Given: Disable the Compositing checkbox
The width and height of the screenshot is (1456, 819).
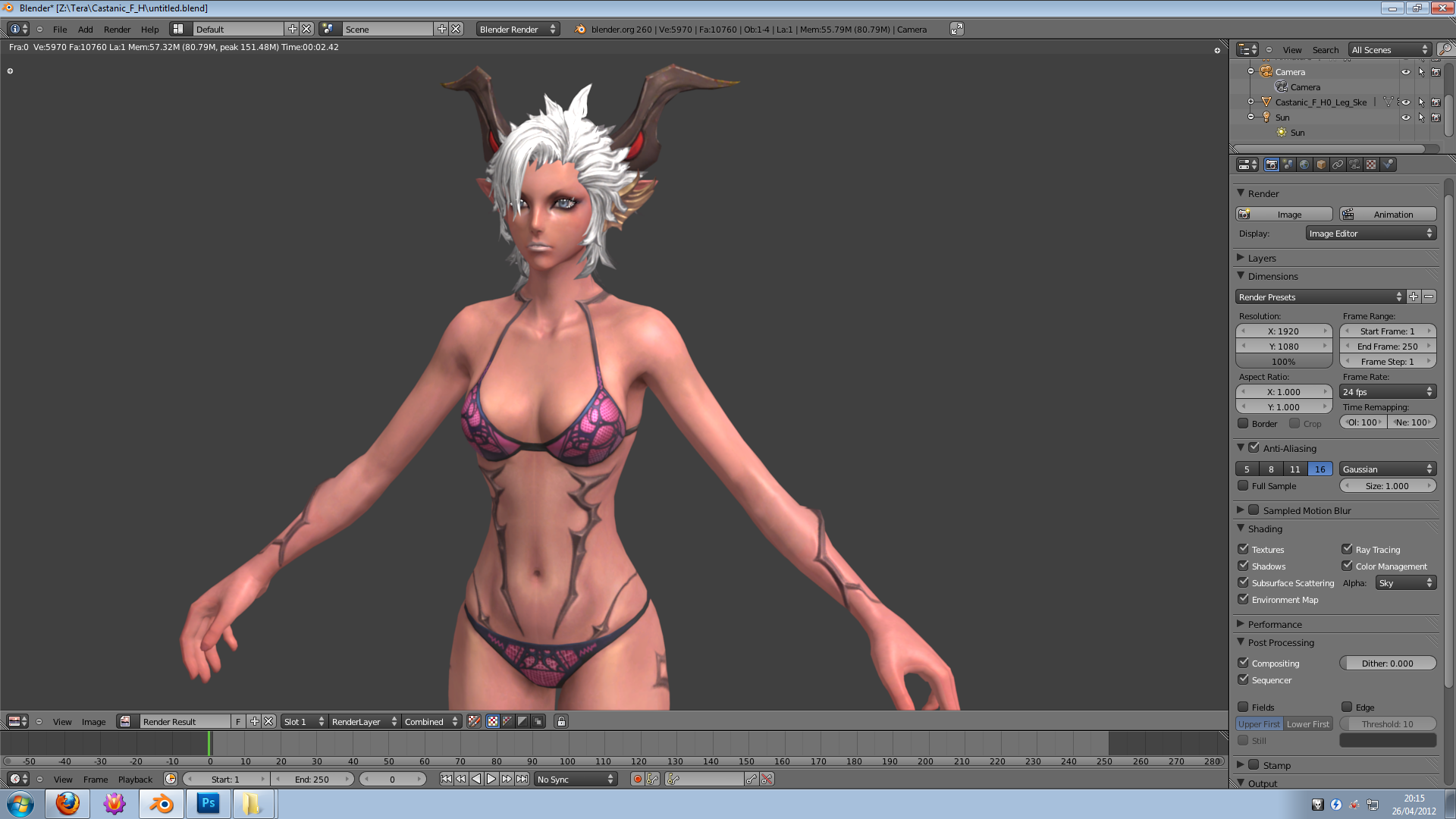Looking at the screenshot, I should click(1243, 663).
